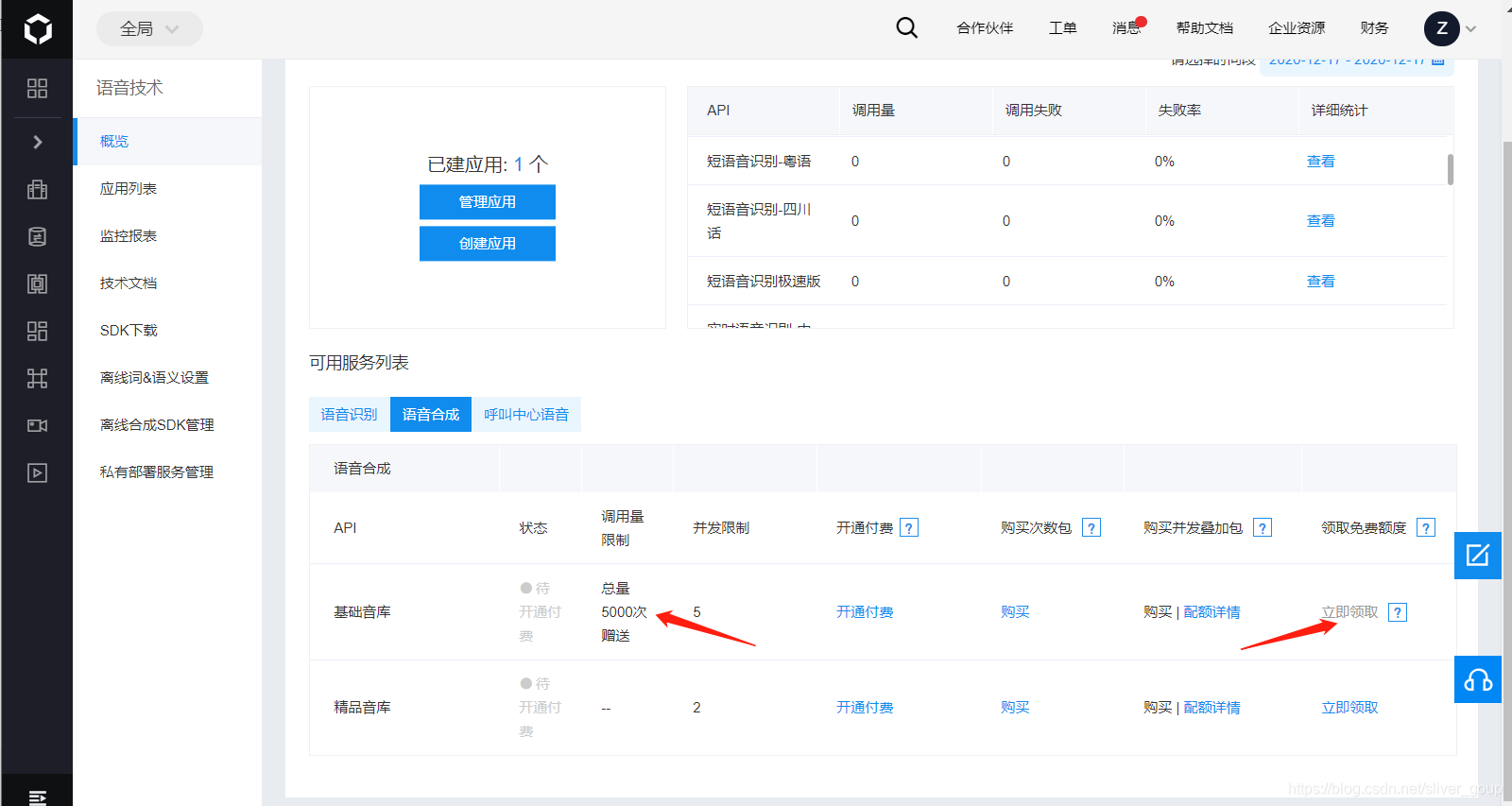Screen dimensions: 1512x806
Task: Click the search magnifier icon
Action: click(x=906, y=27)
